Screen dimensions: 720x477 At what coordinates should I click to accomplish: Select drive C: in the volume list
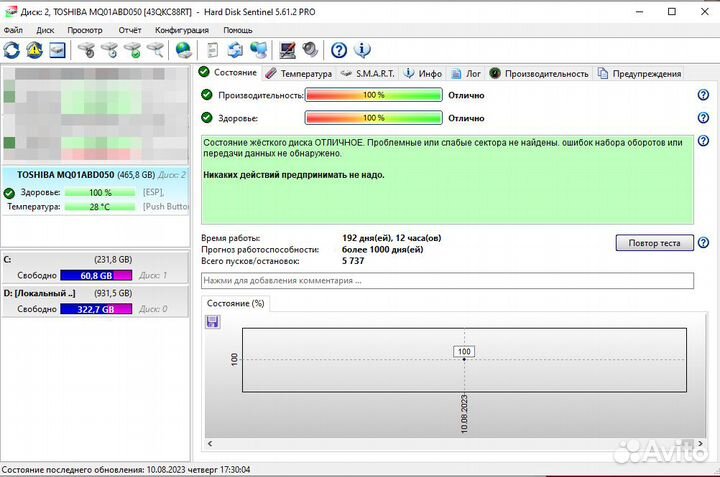click(95, 268)
